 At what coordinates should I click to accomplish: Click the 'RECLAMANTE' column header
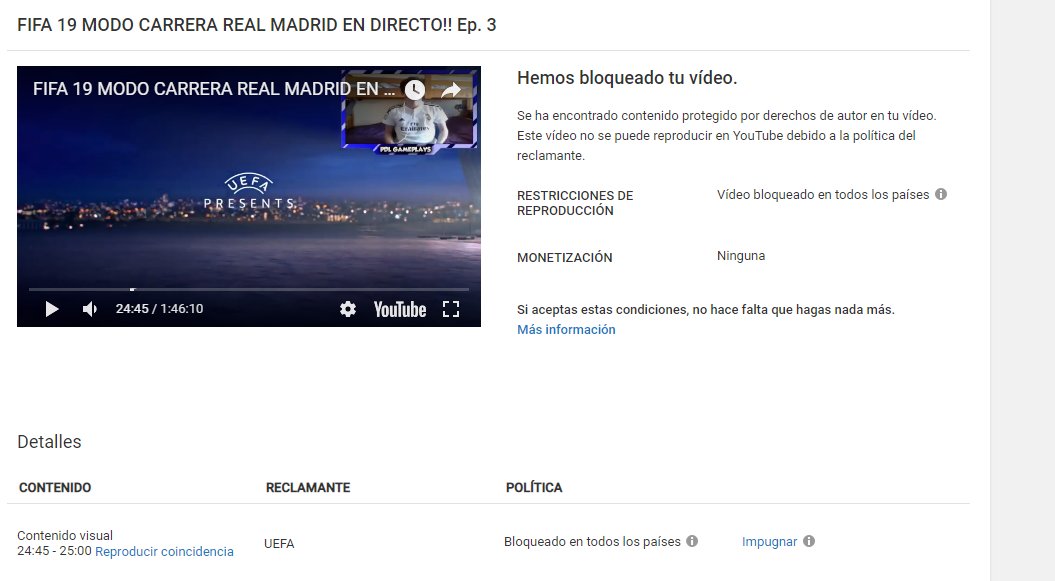(x=307, y=488)
